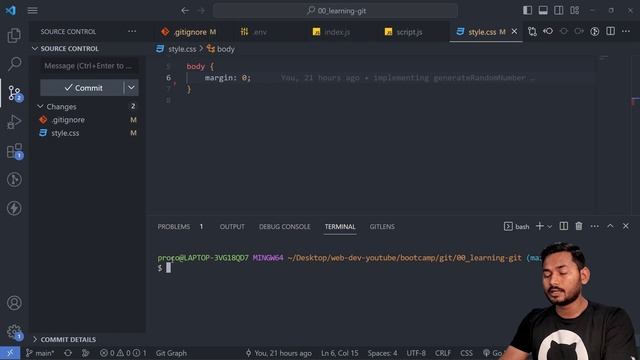Create a new terminal with plus icon
Image resolution: width=640 pixels, height=360 pixels.
point(540,226)
